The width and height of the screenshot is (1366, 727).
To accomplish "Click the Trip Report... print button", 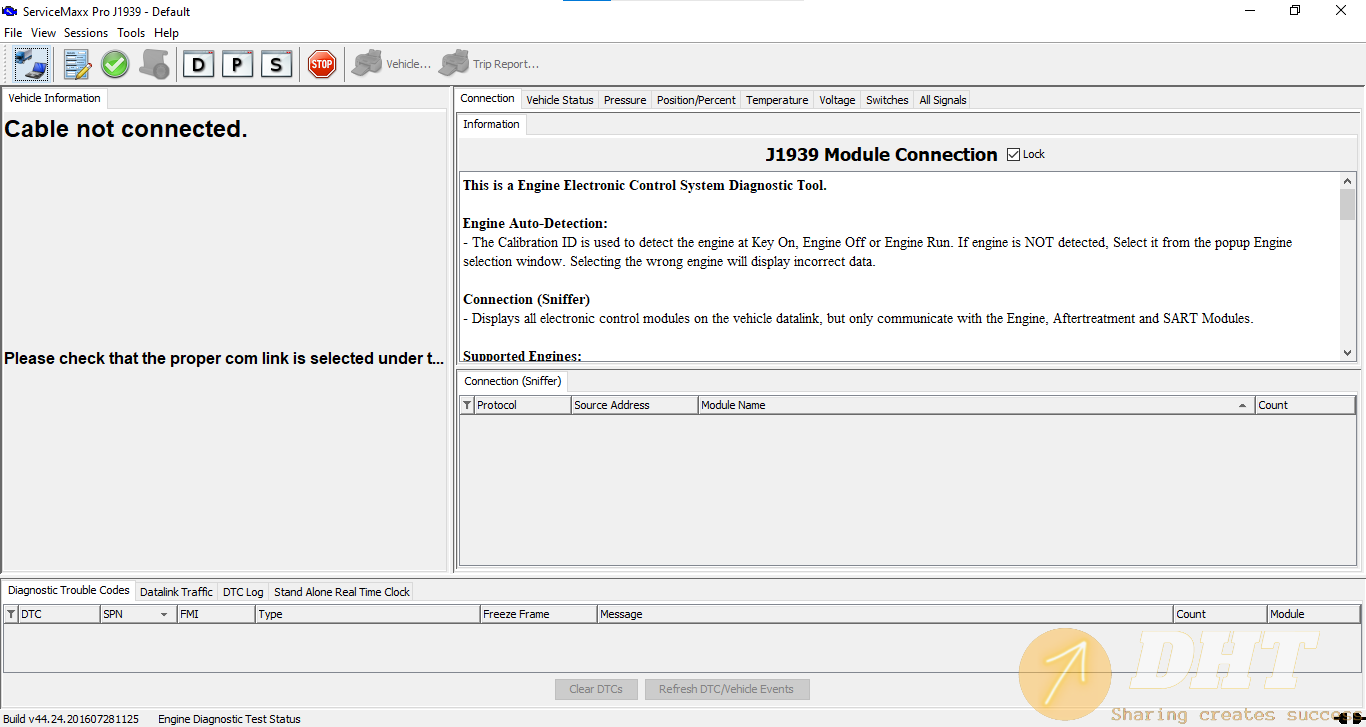I will pos(489,64).
